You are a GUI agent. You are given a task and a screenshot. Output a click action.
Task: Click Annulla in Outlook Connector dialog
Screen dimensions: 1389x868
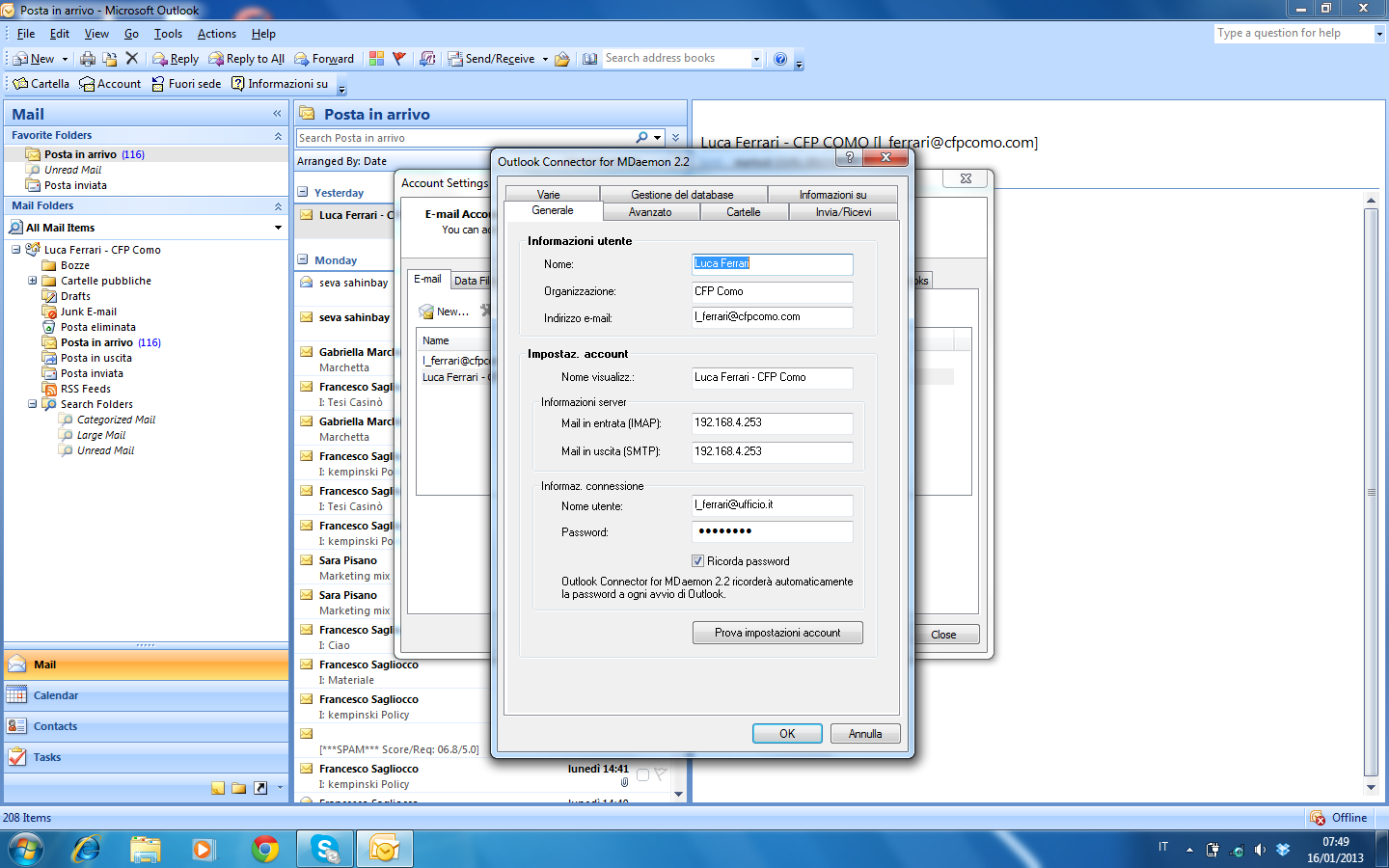click(865, 734)
